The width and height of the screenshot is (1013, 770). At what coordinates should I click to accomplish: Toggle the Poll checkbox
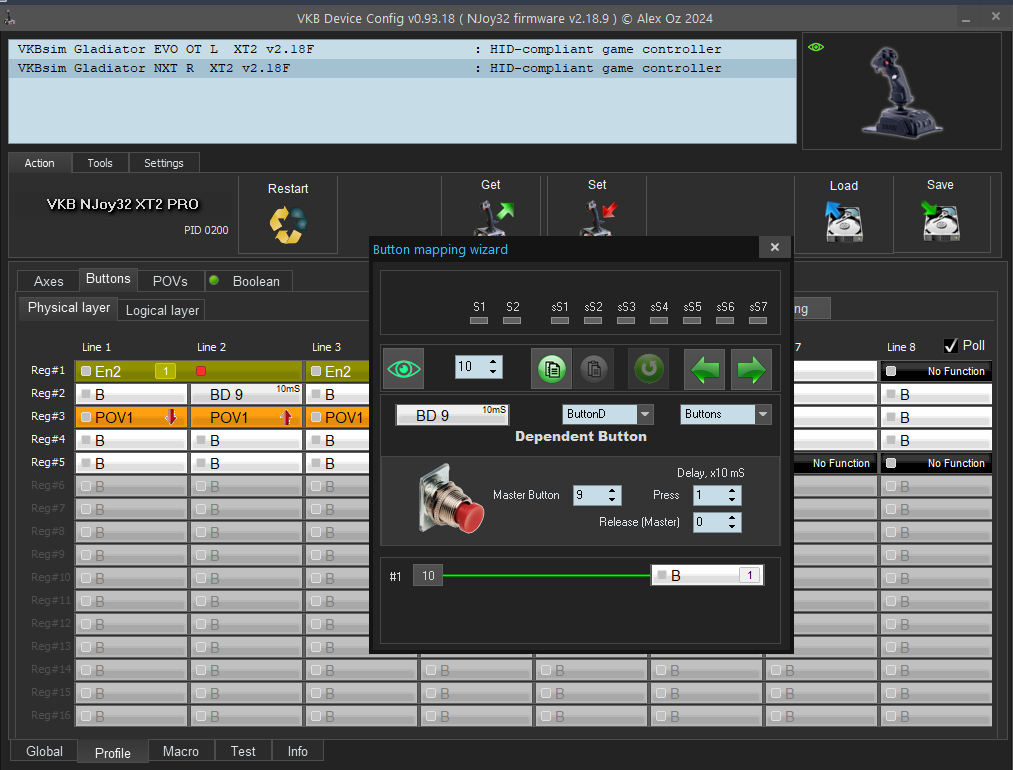click(950, 346)
